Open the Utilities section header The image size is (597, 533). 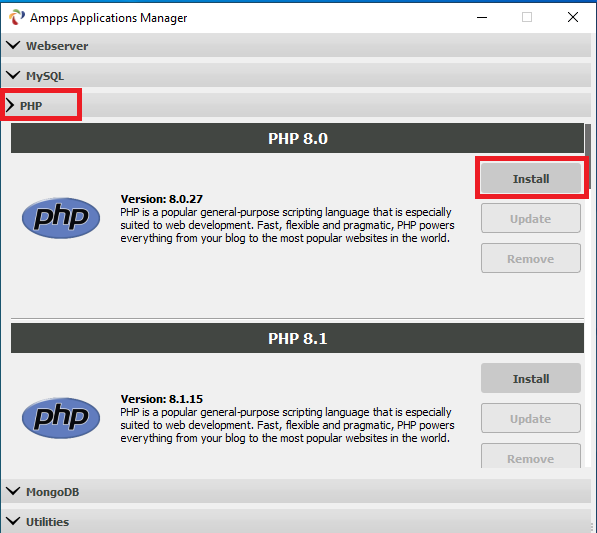click(x=296, y=521)
